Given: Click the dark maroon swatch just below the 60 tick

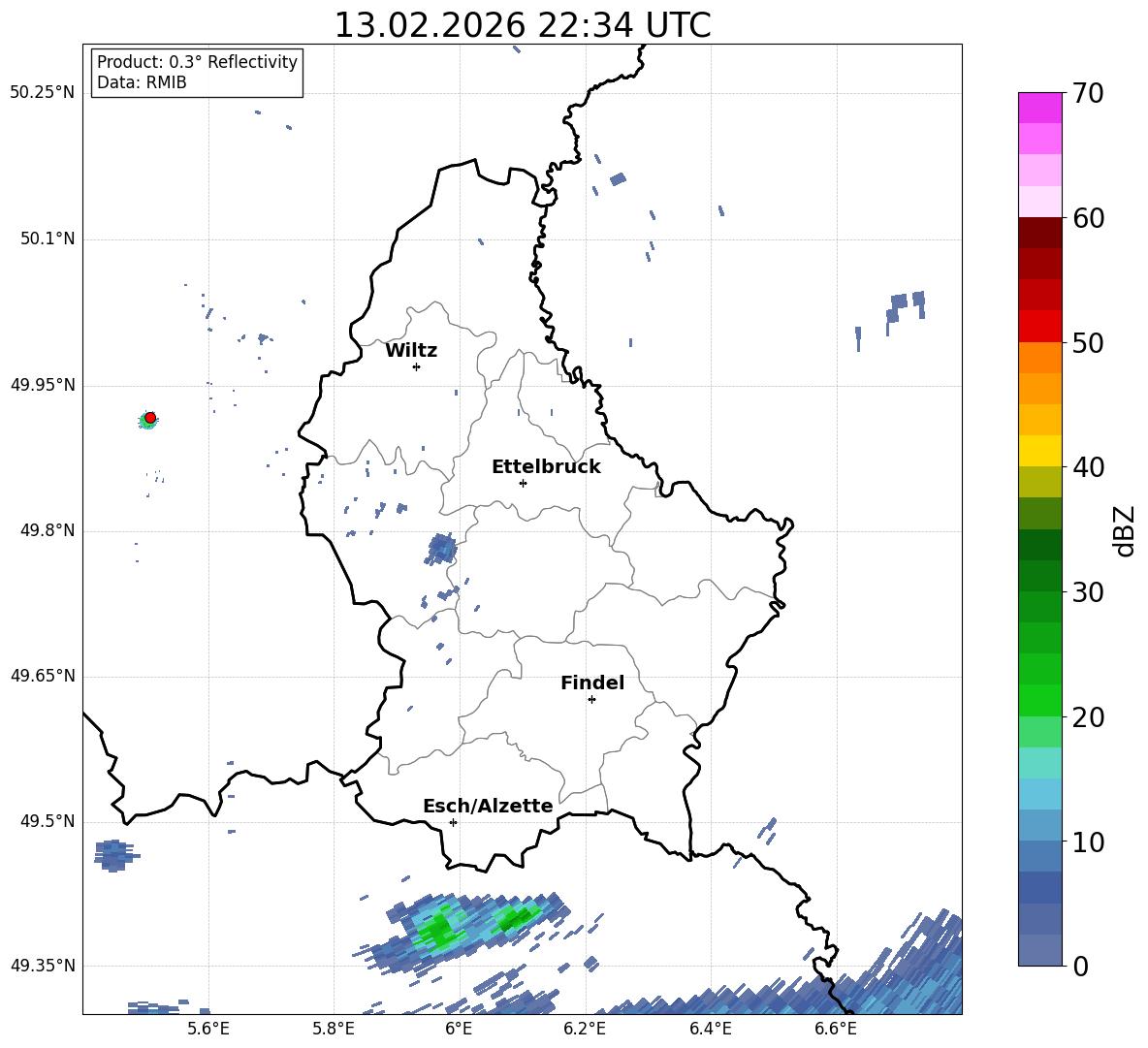Looking at the screenshot, I should 1039,233.
